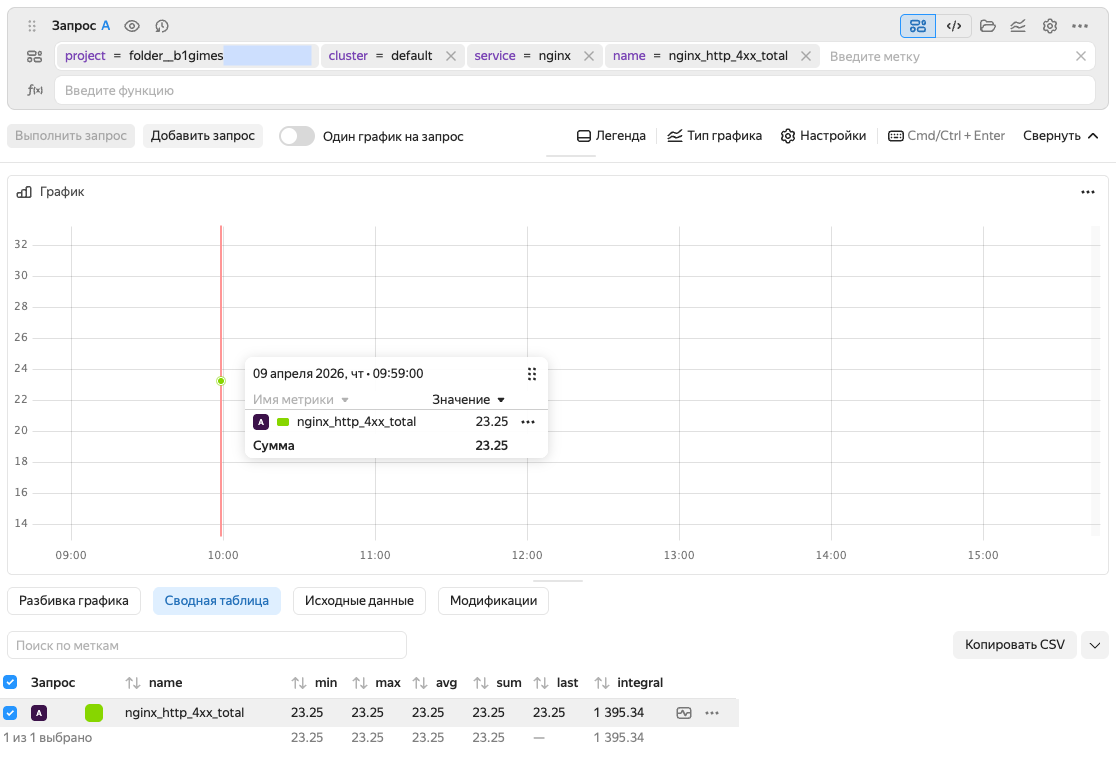This screenshot has height=767, width=1116.
Task: Open the chart three-dots menu
Action: point(1088,192)
